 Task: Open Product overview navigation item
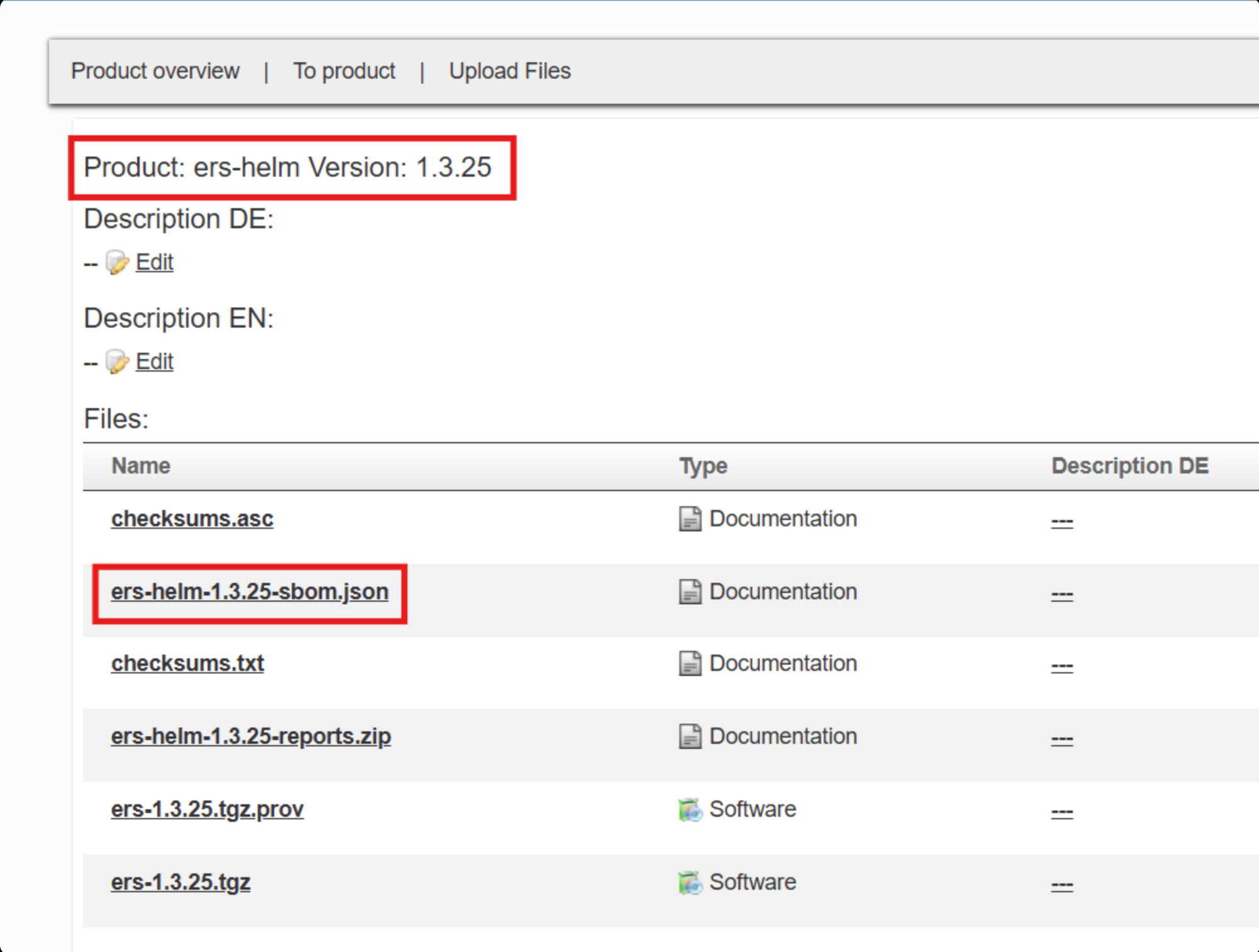155,71
